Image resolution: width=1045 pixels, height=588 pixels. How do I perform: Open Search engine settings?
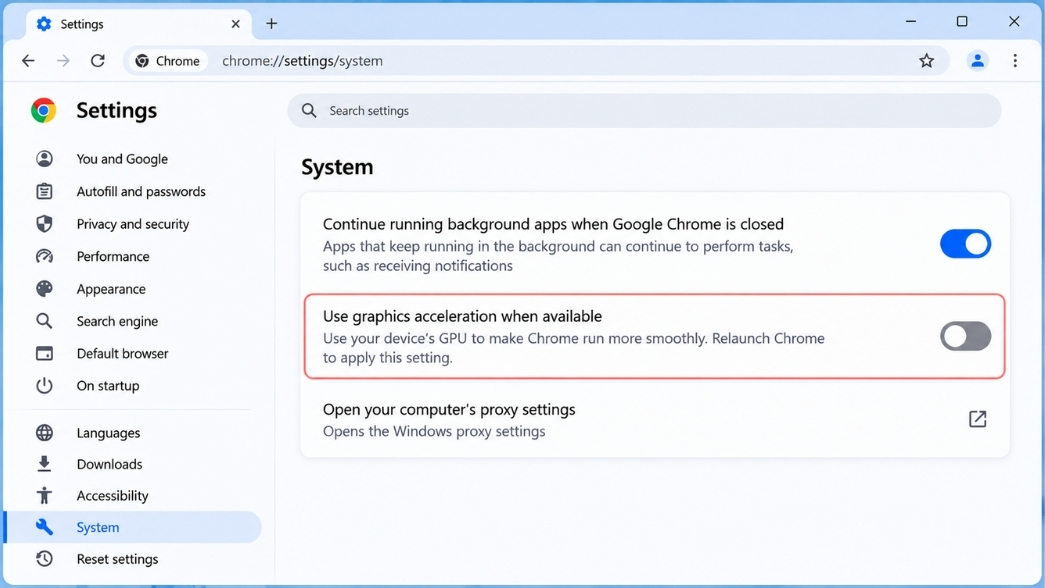(x=117, y=321)
